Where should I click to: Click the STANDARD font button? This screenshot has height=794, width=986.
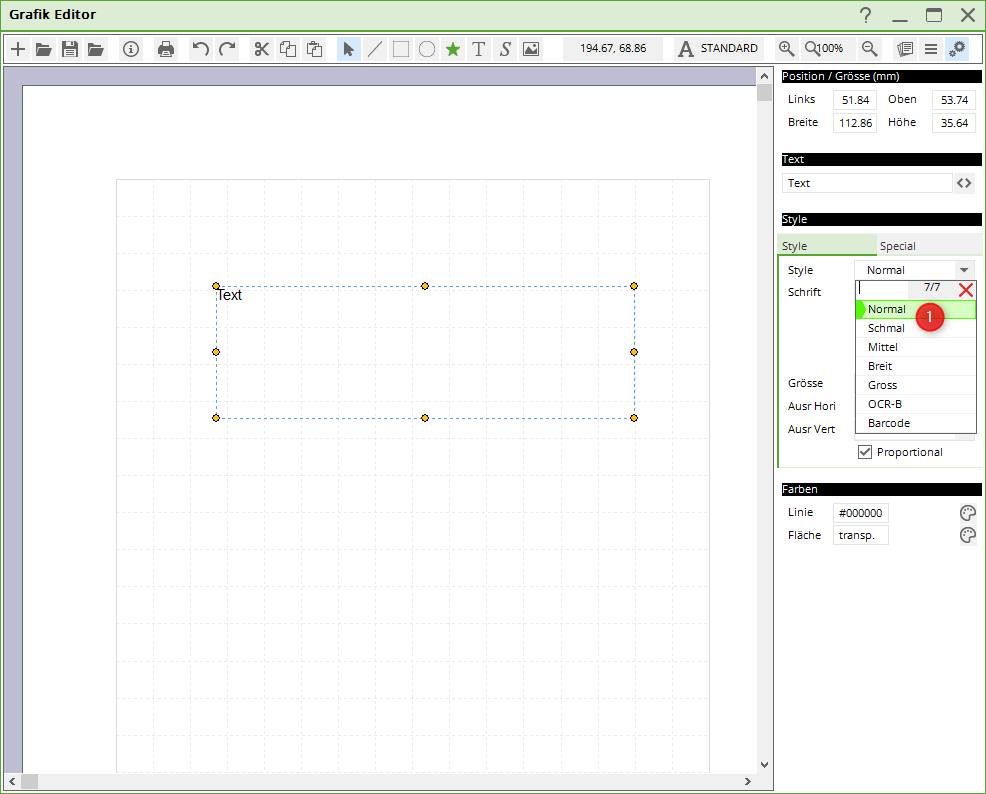coord(718,49)
